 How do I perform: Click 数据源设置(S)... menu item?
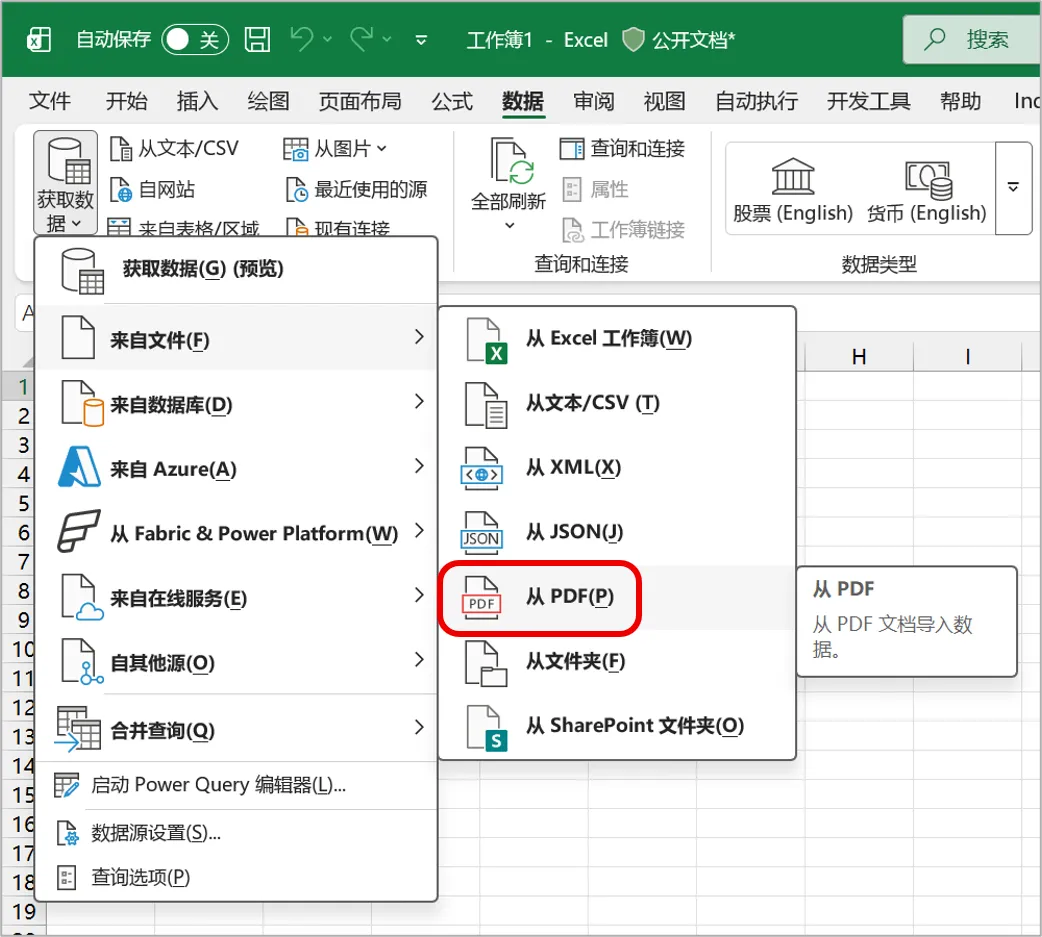(x=236, y=833)
